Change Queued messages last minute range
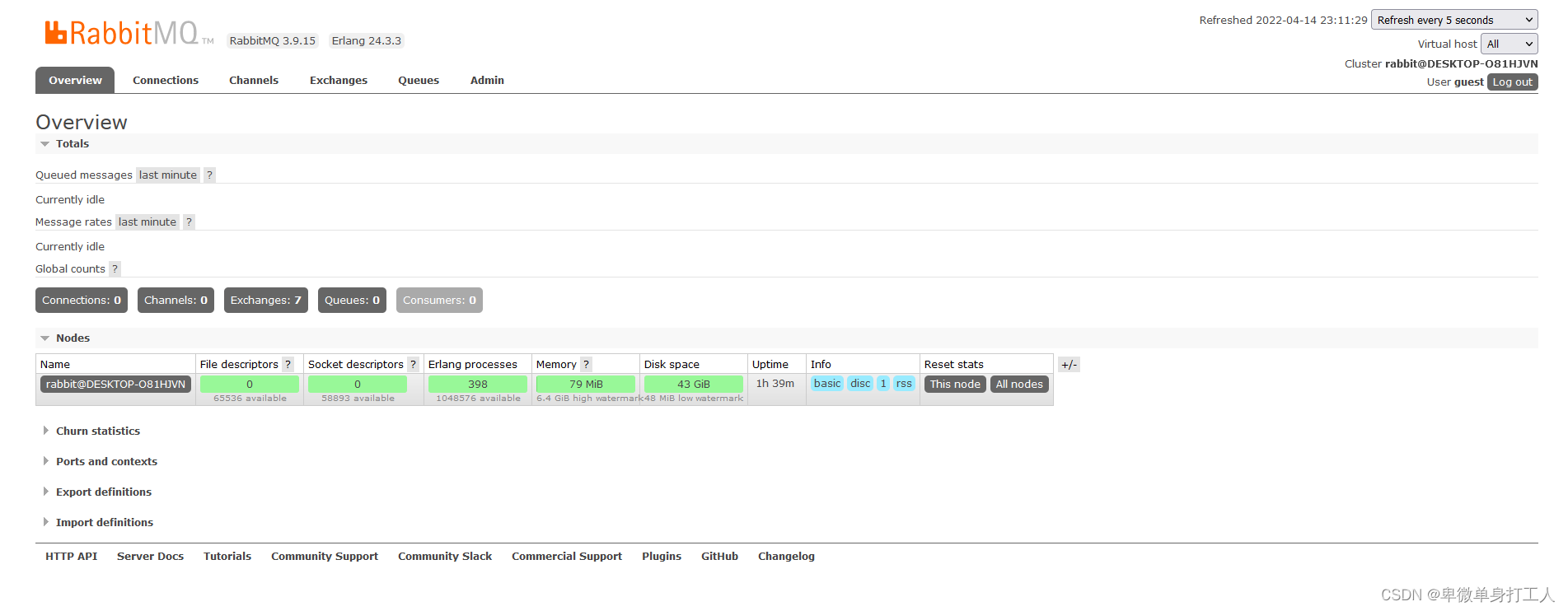Image resolution: width=1568 pixels, height=611 pixels. tap(168, 175)
